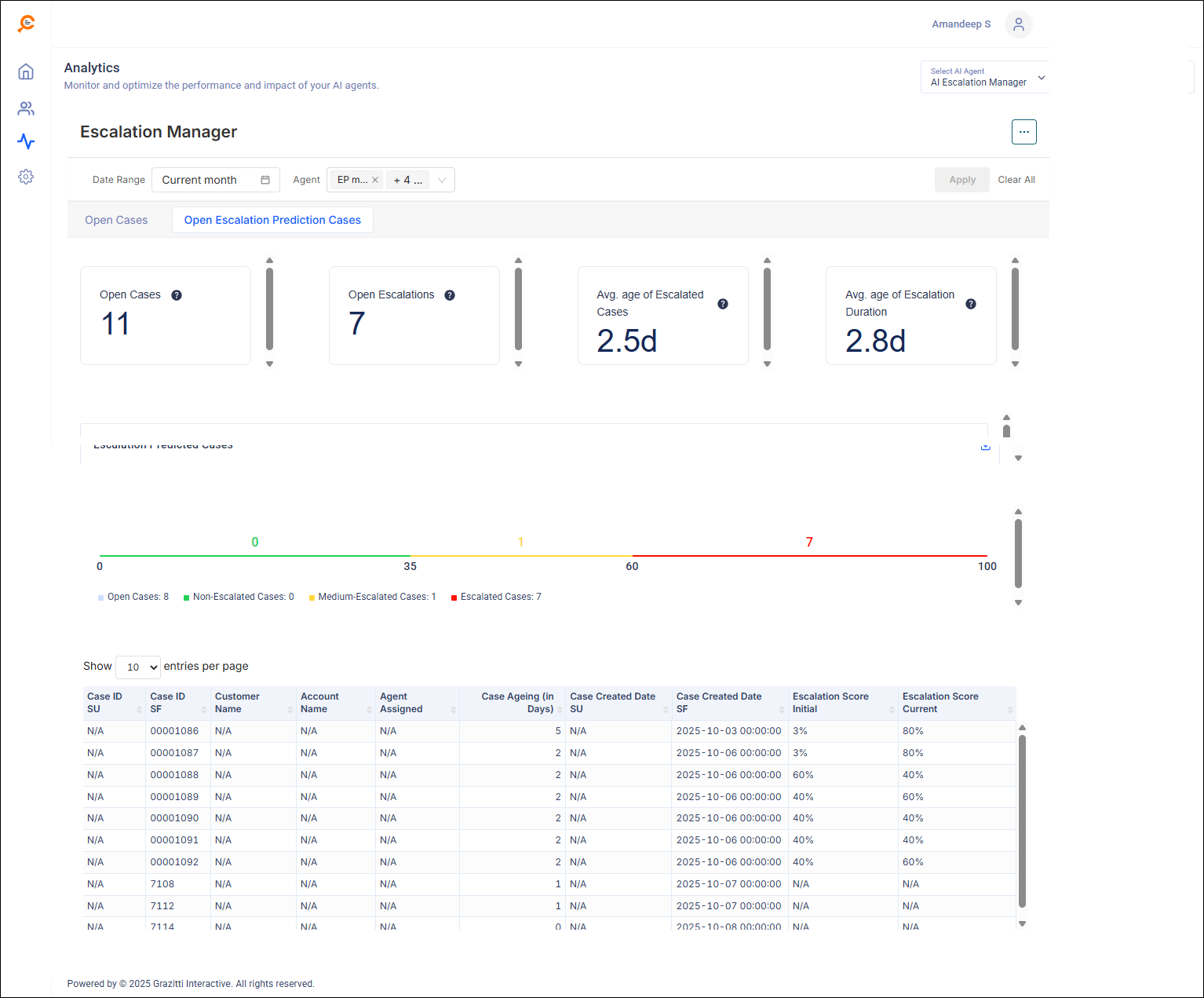Toggle Medium-Escalated Cases legend item
Screen dimensions: 1204x998
point(372,598)
